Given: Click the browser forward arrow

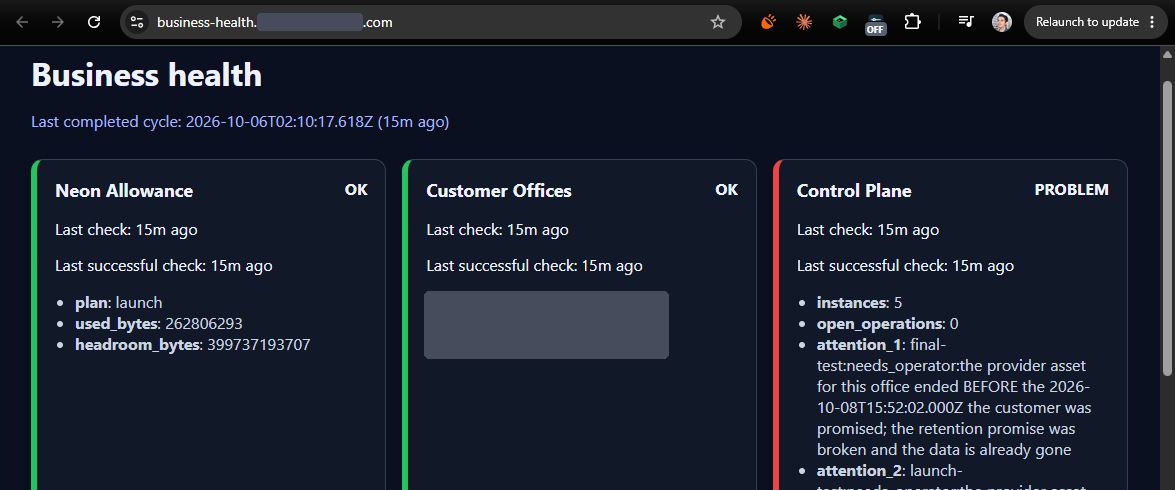Looking at the screenshot, I should point(58,22).
